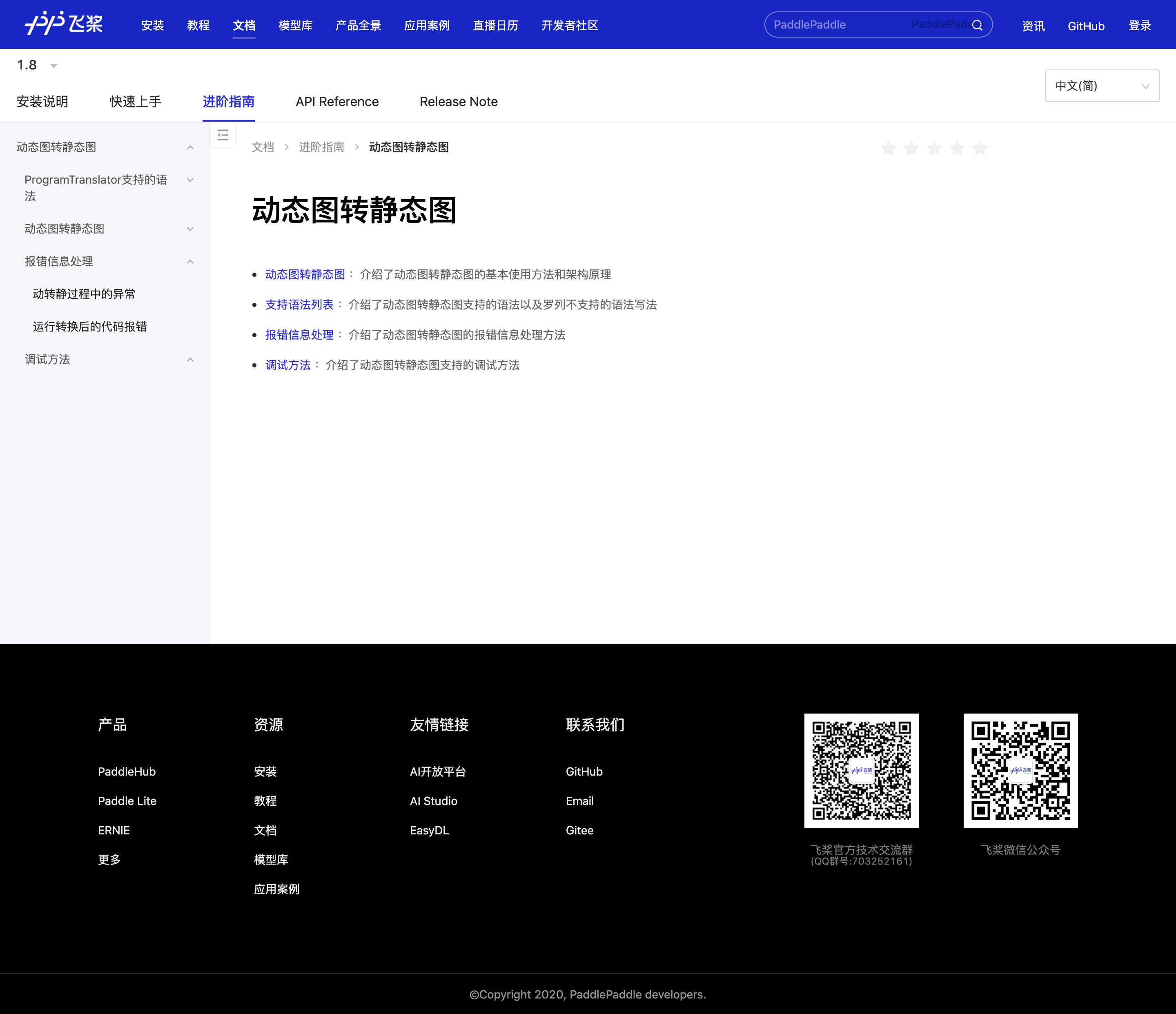Collapse the 报错信息处理 sidebar section
The width and height of the screenshot is (1176, 1014).
click(x=190, y=262)
